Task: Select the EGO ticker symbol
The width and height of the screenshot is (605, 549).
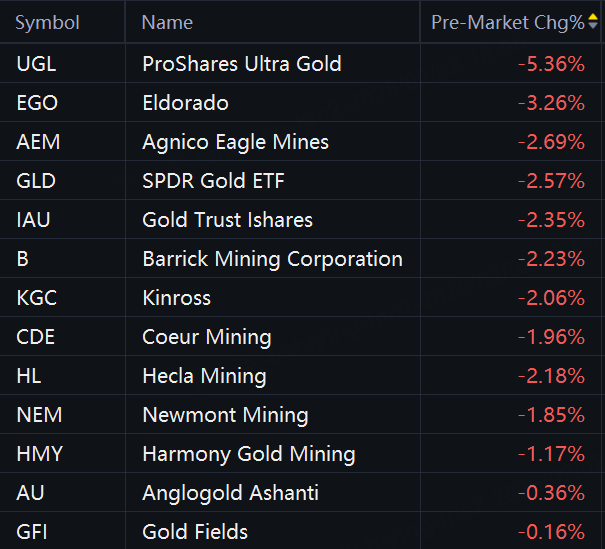Action: 38,103
